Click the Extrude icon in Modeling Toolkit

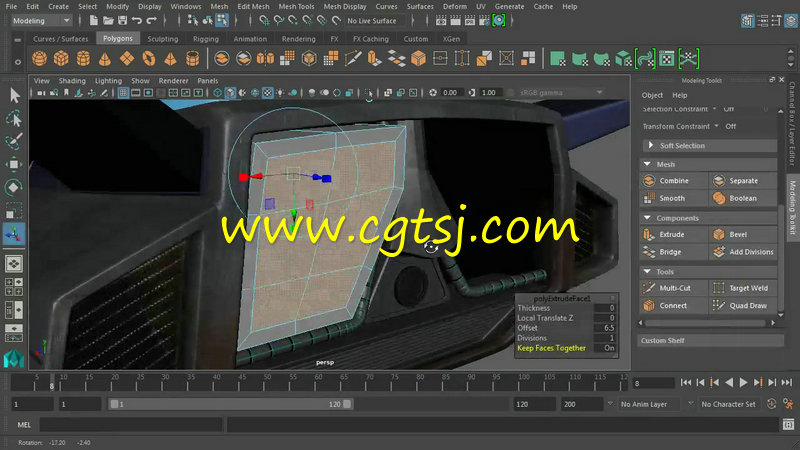point(649,234)
